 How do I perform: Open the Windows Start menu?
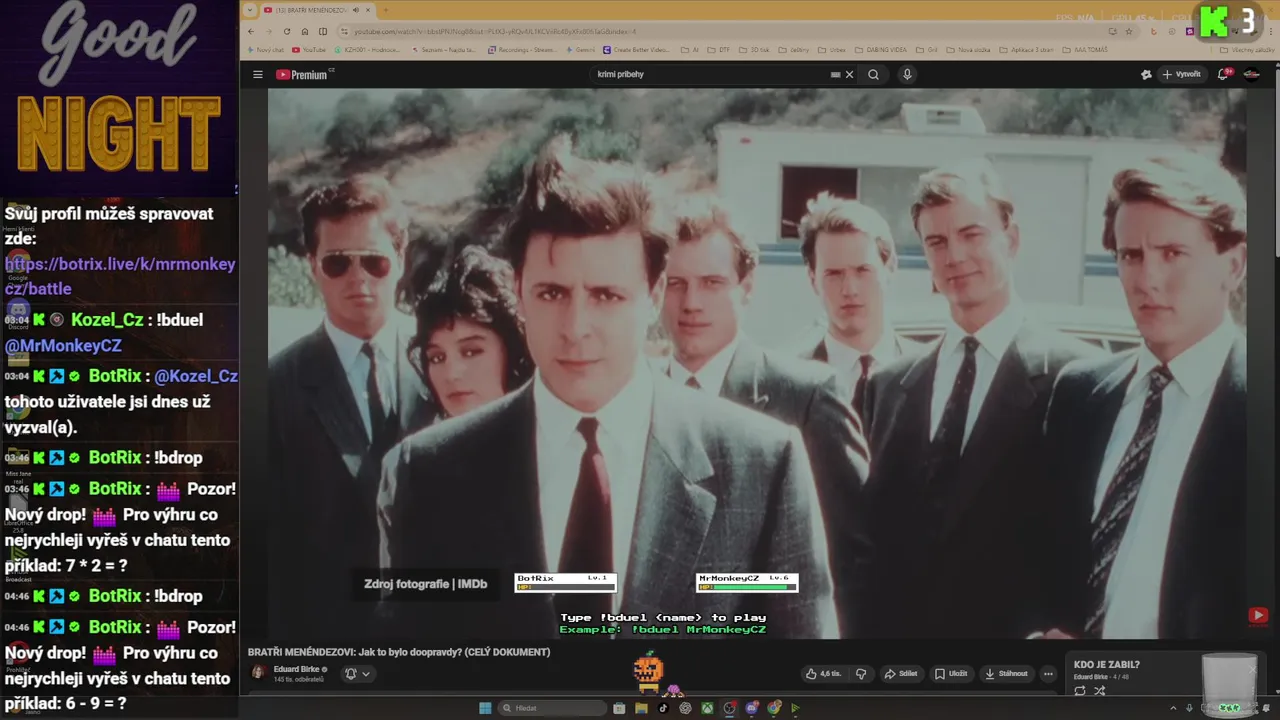[485, 708]
